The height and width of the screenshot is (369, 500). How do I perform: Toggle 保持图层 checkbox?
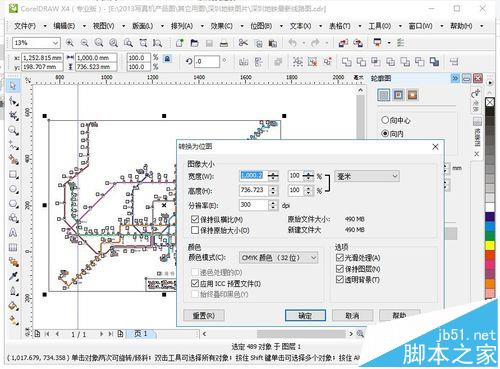click(339, 269)
